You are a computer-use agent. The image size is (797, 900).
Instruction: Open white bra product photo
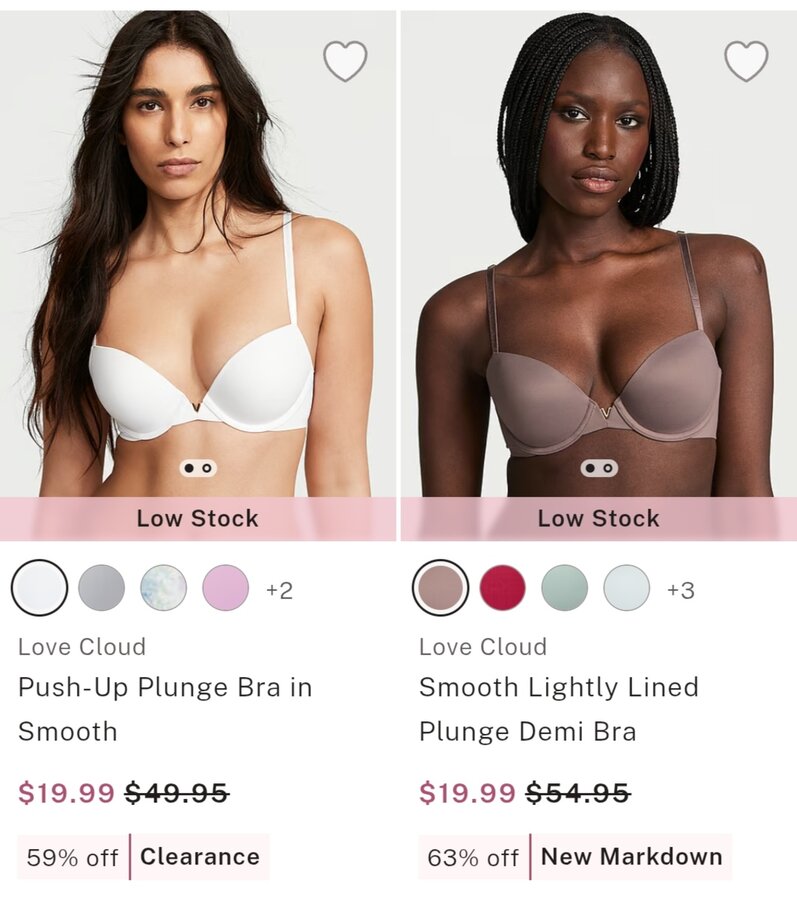click(x=198, y=254)
